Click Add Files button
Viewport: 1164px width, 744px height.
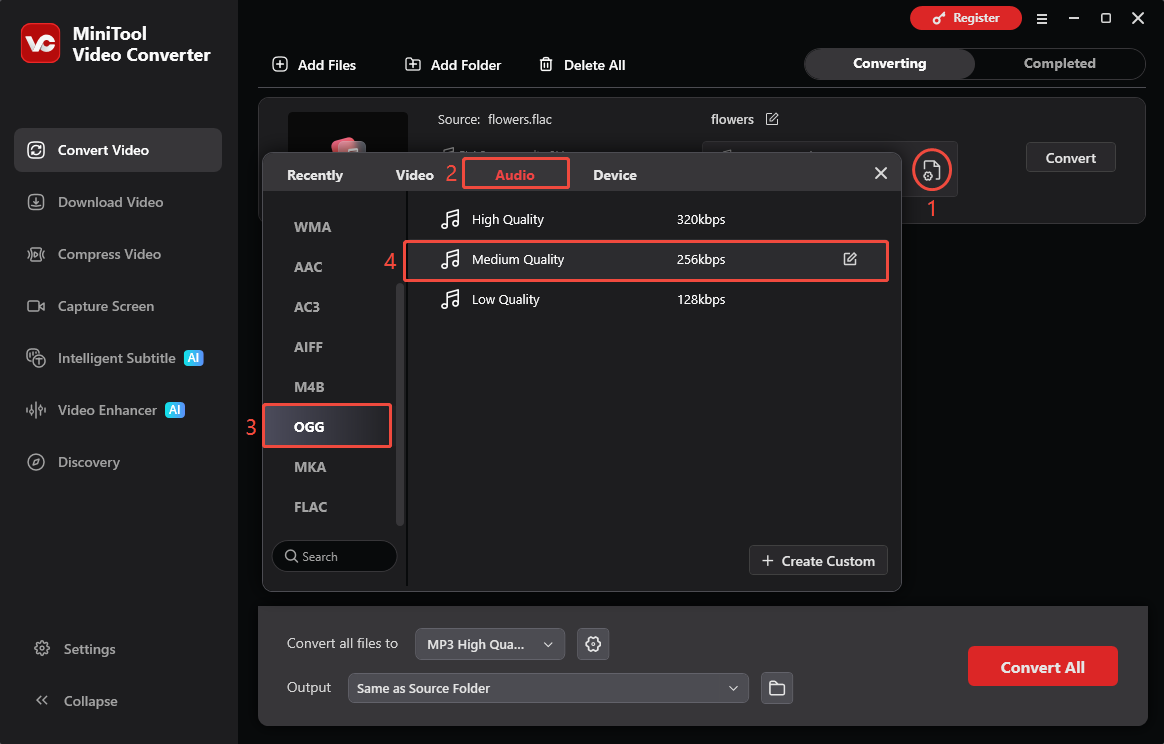tap(314, 65)
